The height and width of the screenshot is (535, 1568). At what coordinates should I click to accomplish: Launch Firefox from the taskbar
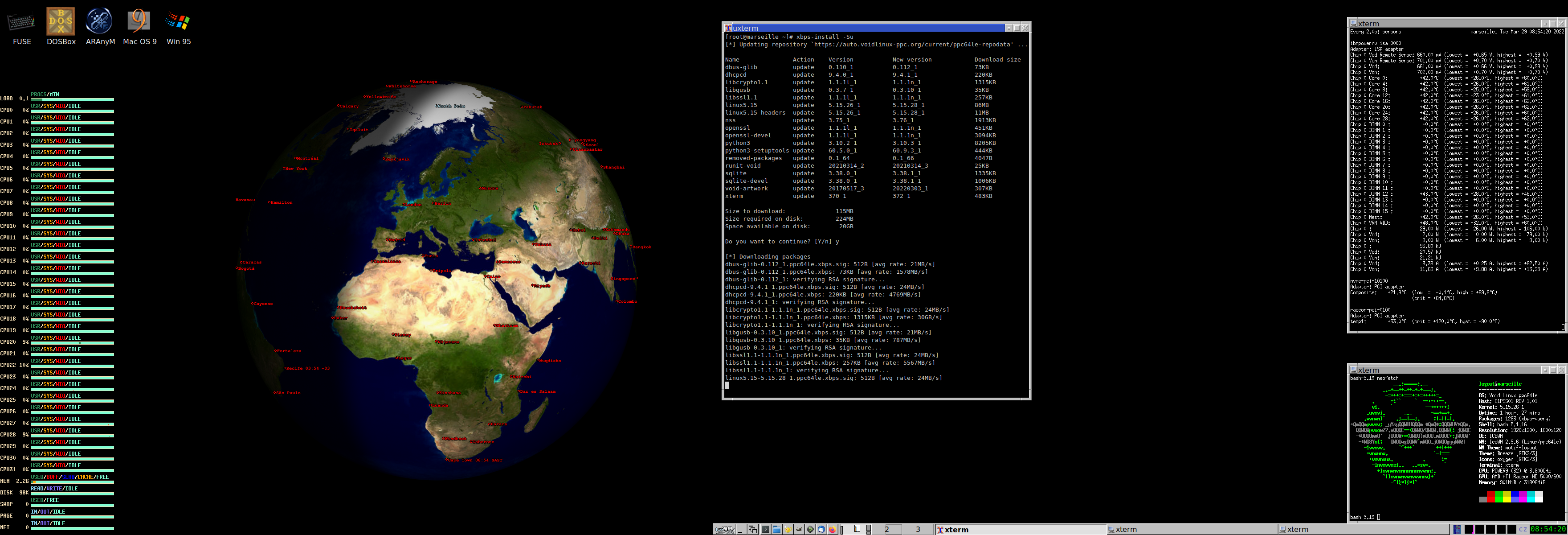click(833, 530)
